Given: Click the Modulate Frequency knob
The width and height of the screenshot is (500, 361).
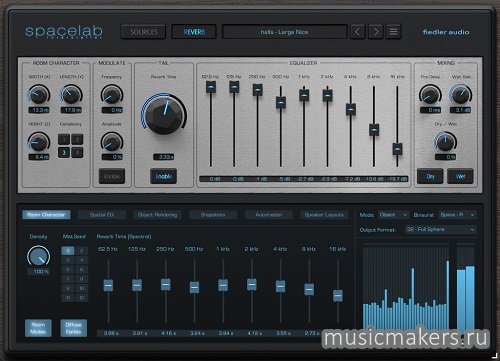Looking at the screenshot, I should (x=112, y=95).
